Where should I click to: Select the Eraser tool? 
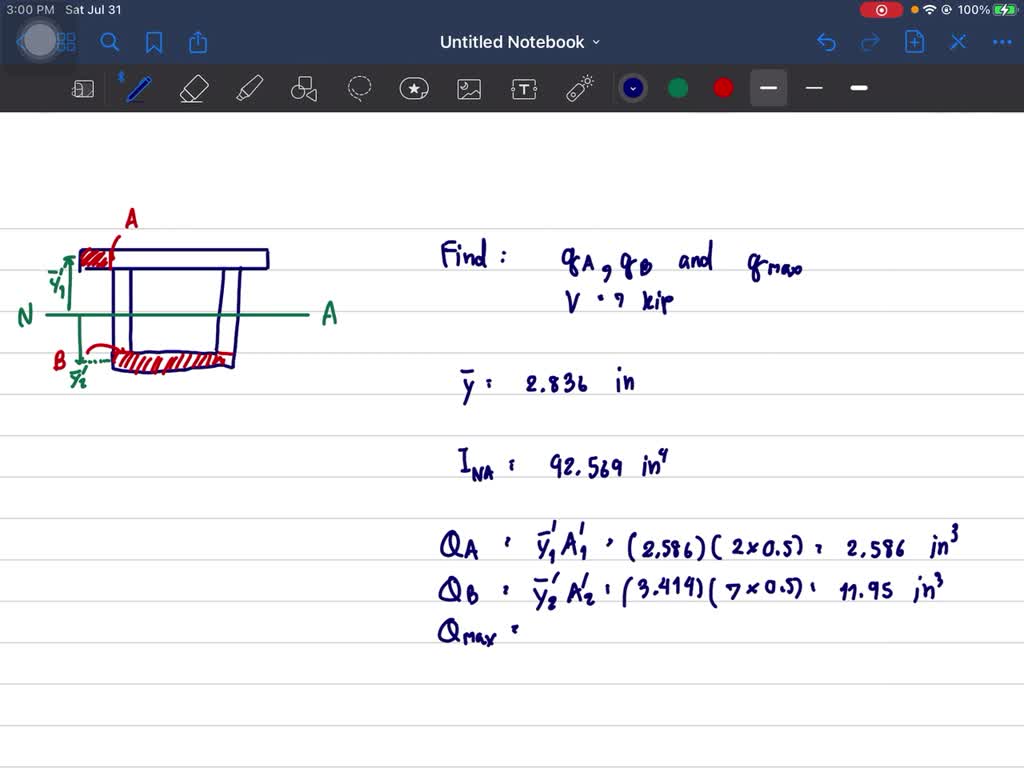tap(193, 88)
